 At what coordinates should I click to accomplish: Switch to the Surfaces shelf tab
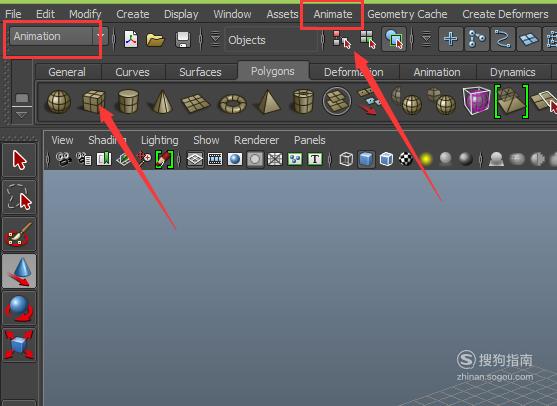coord(200,72)
